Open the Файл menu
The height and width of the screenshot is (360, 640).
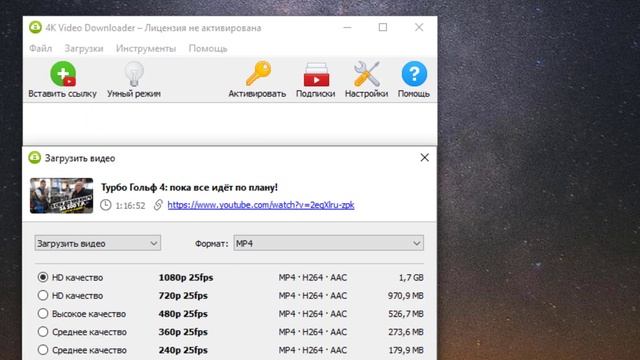(40, 49)
